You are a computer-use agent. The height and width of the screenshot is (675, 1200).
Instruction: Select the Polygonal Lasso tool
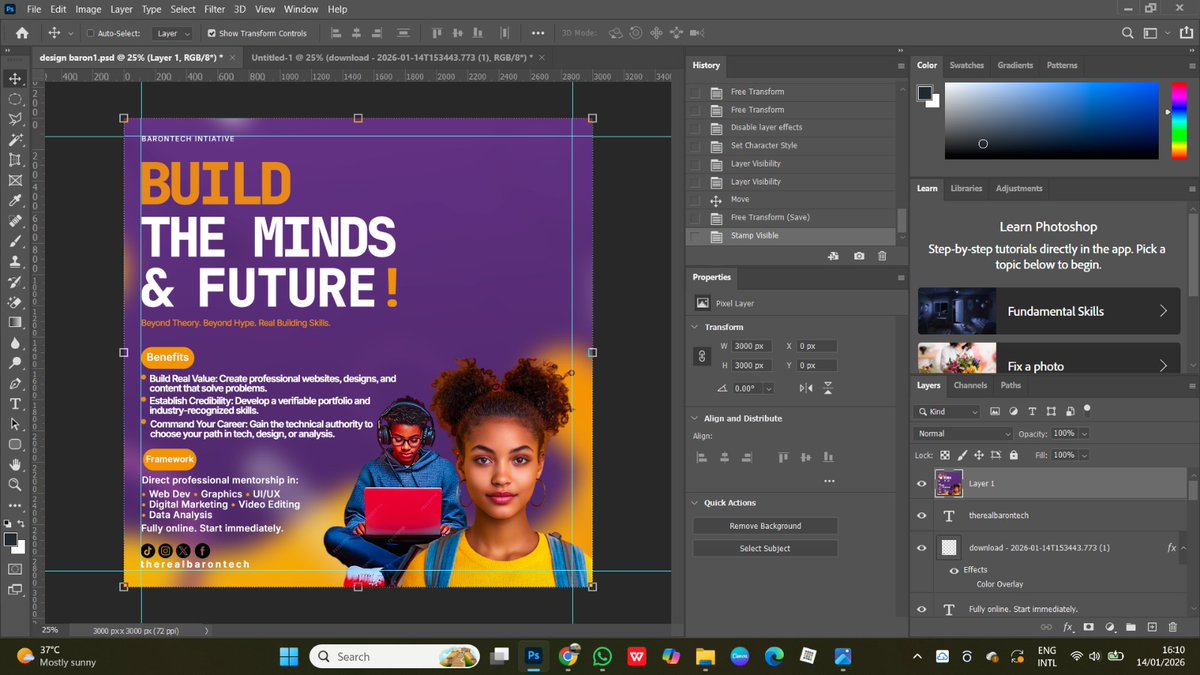point(15,119)
